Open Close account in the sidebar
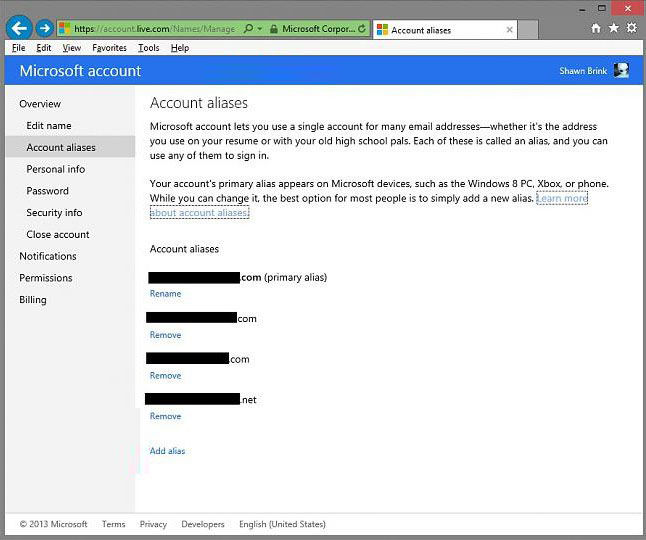 [58, 234]
